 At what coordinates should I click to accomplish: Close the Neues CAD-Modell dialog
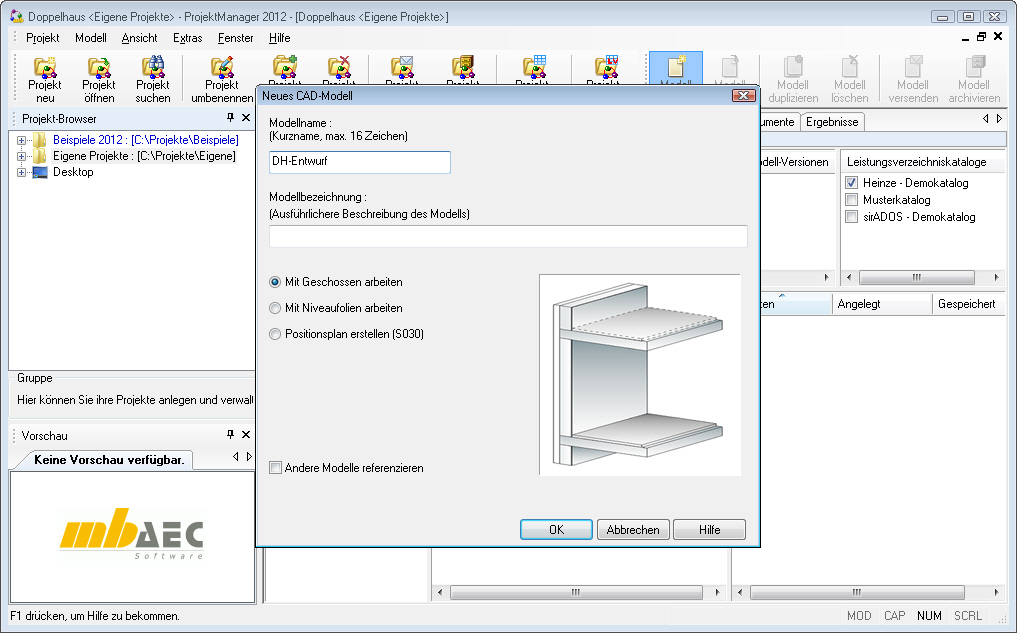pos(744,95)
